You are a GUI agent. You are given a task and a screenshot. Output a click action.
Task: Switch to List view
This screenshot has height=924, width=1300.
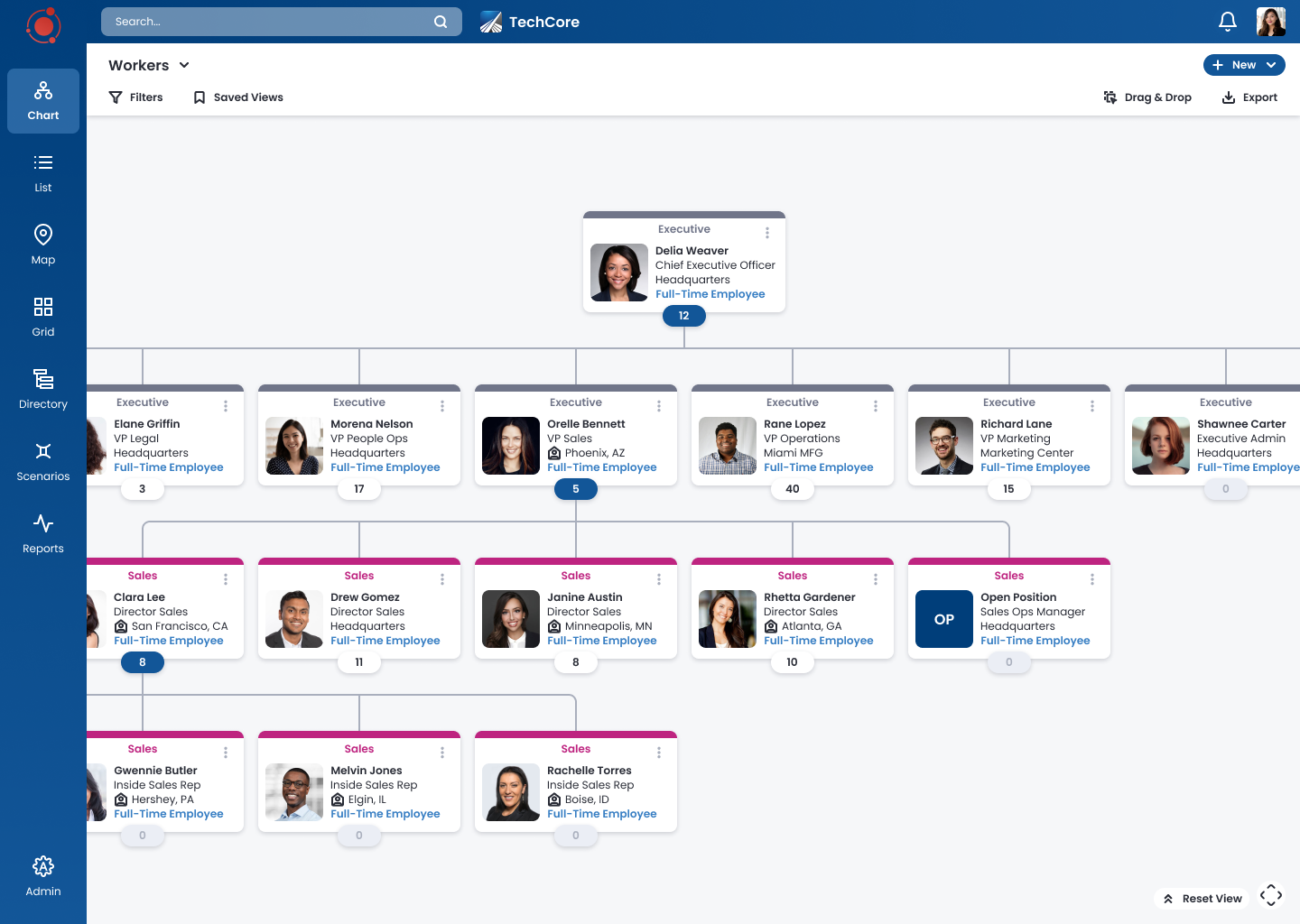(x=42, y=172)
